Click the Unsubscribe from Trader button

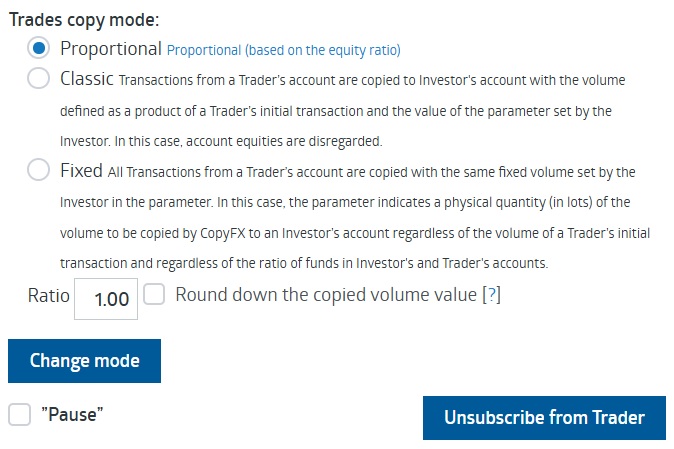544,416
